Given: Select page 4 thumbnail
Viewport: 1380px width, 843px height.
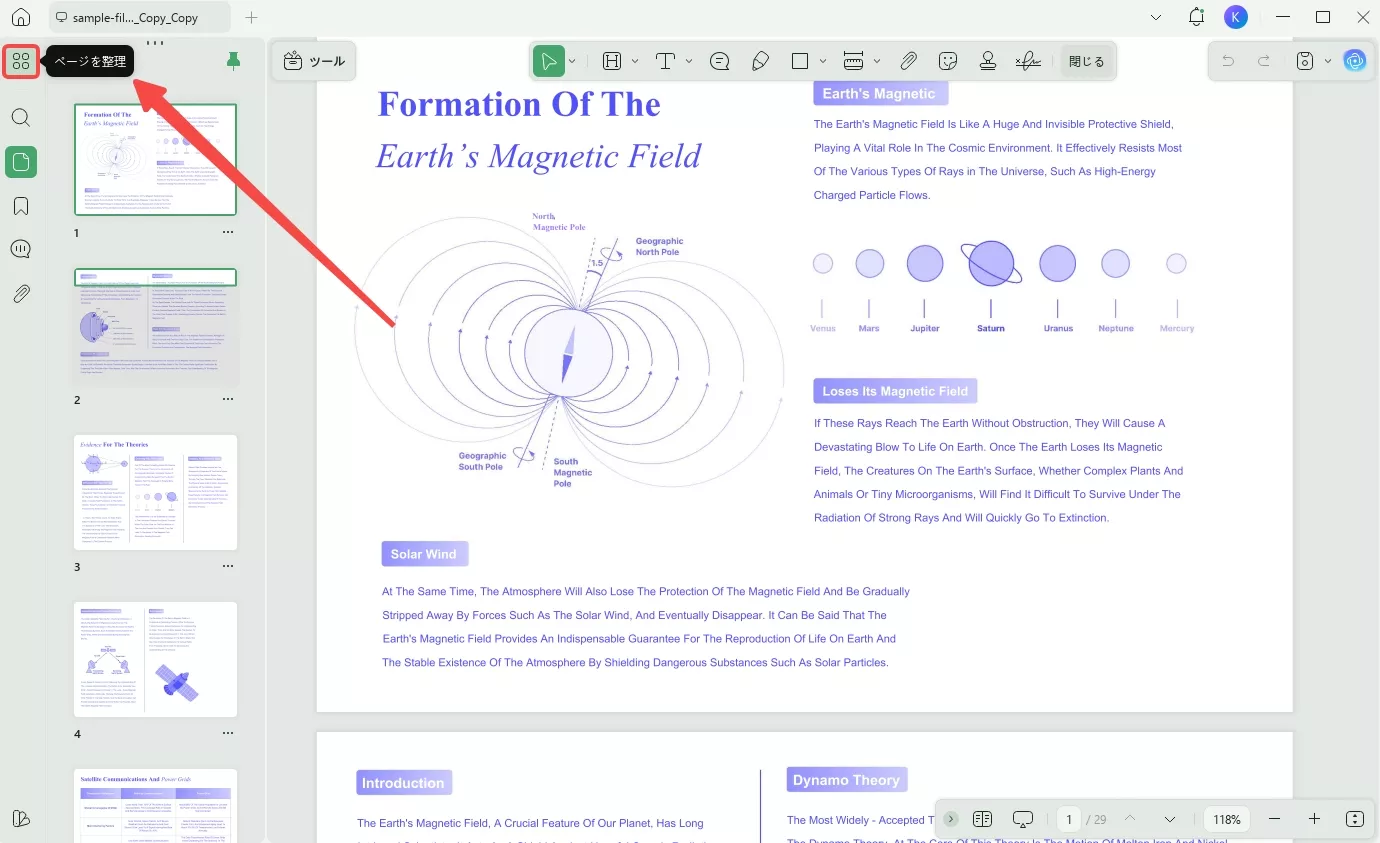Looking at the screenshot, I should 156,659.
